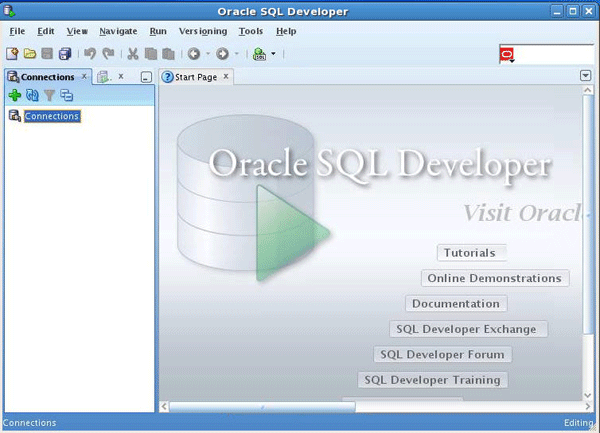Click the green plus New Connection icon
This screenshot has width=600, height=433.
pyautogui.click(x=15, y=95)
